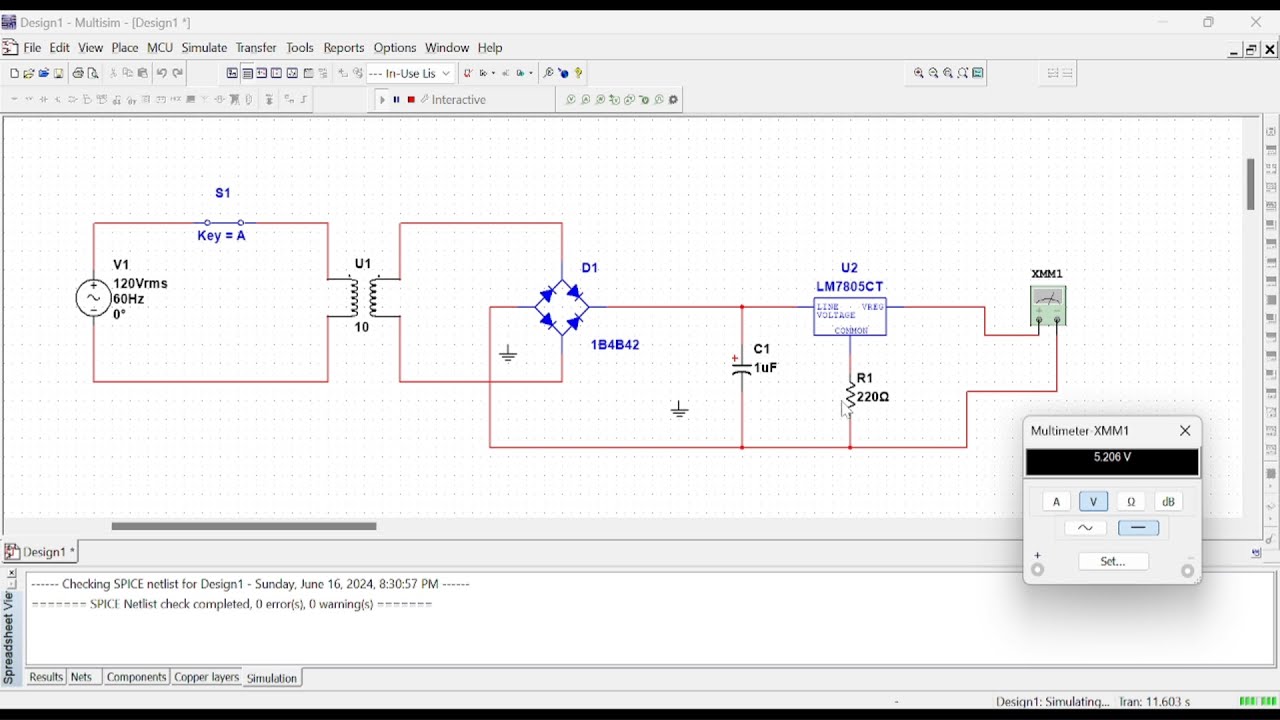1280x720 pixels.
Task: Select ohmmeter mode on multimeter
Action: [1131, 502]
